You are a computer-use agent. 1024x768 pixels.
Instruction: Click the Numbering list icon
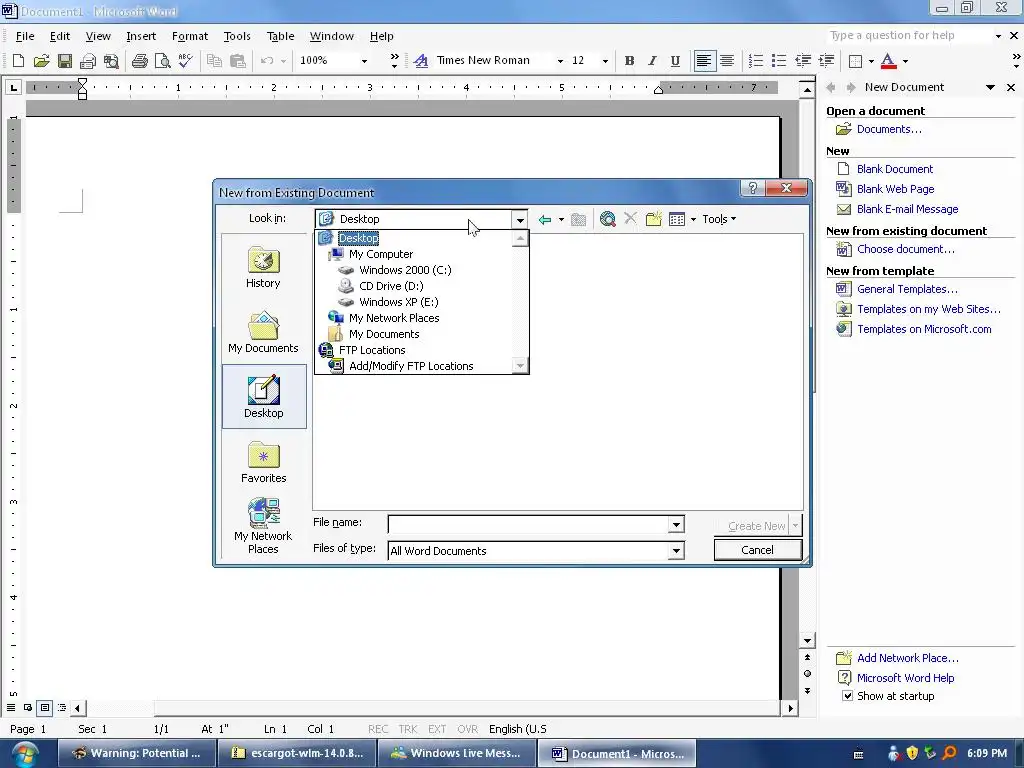pyautogui.click(x=756, y=61)
